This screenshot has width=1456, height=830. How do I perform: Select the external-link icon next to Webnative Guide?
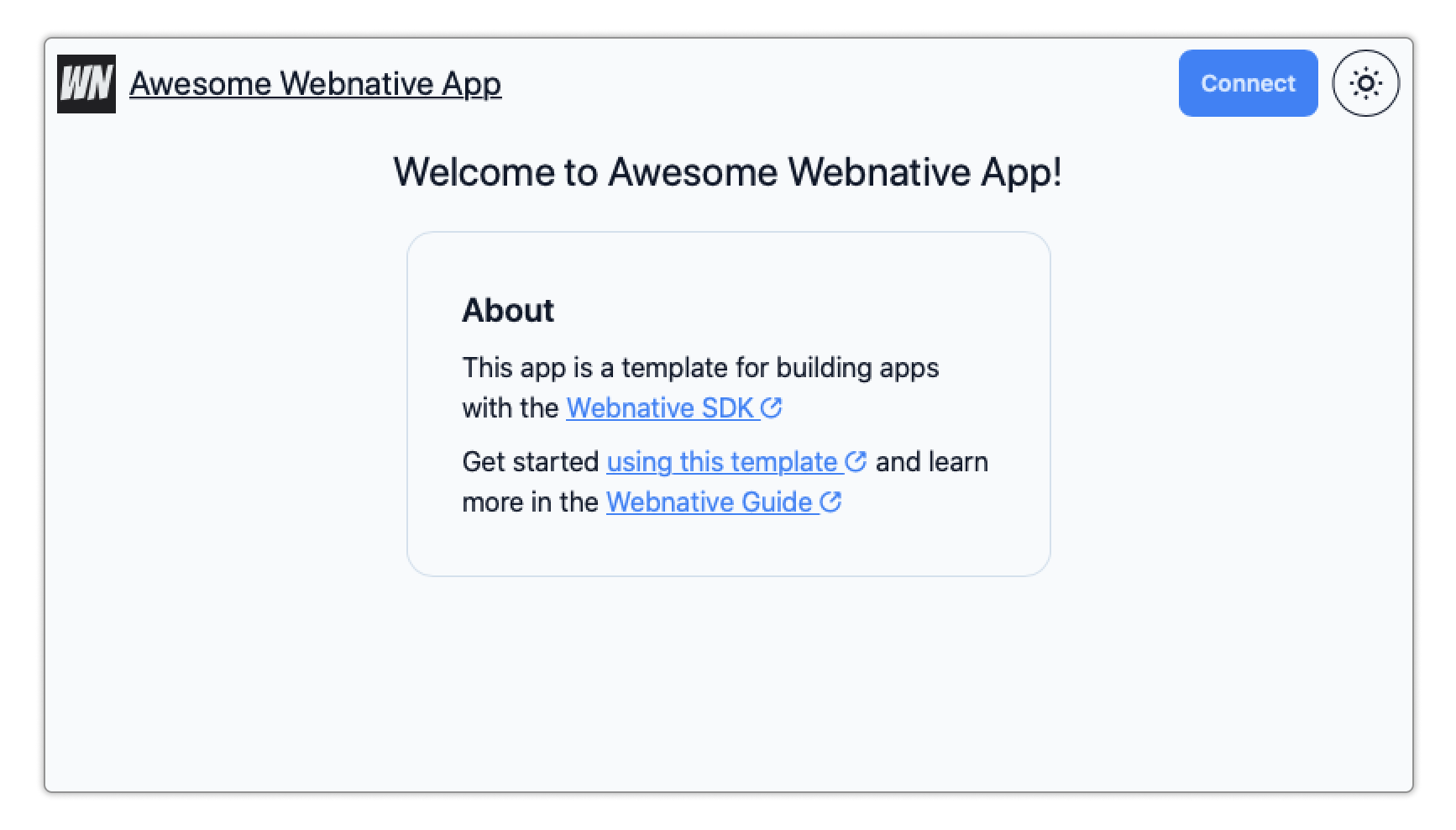(831, 502)
